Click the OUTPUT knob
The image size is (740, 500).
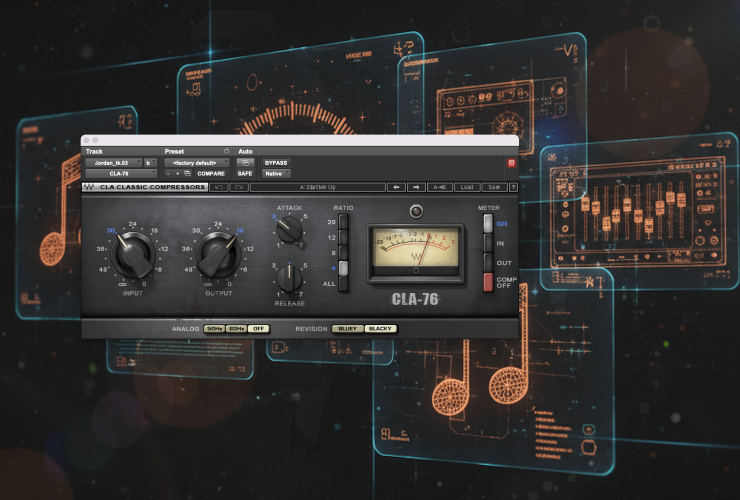(219, 254)
